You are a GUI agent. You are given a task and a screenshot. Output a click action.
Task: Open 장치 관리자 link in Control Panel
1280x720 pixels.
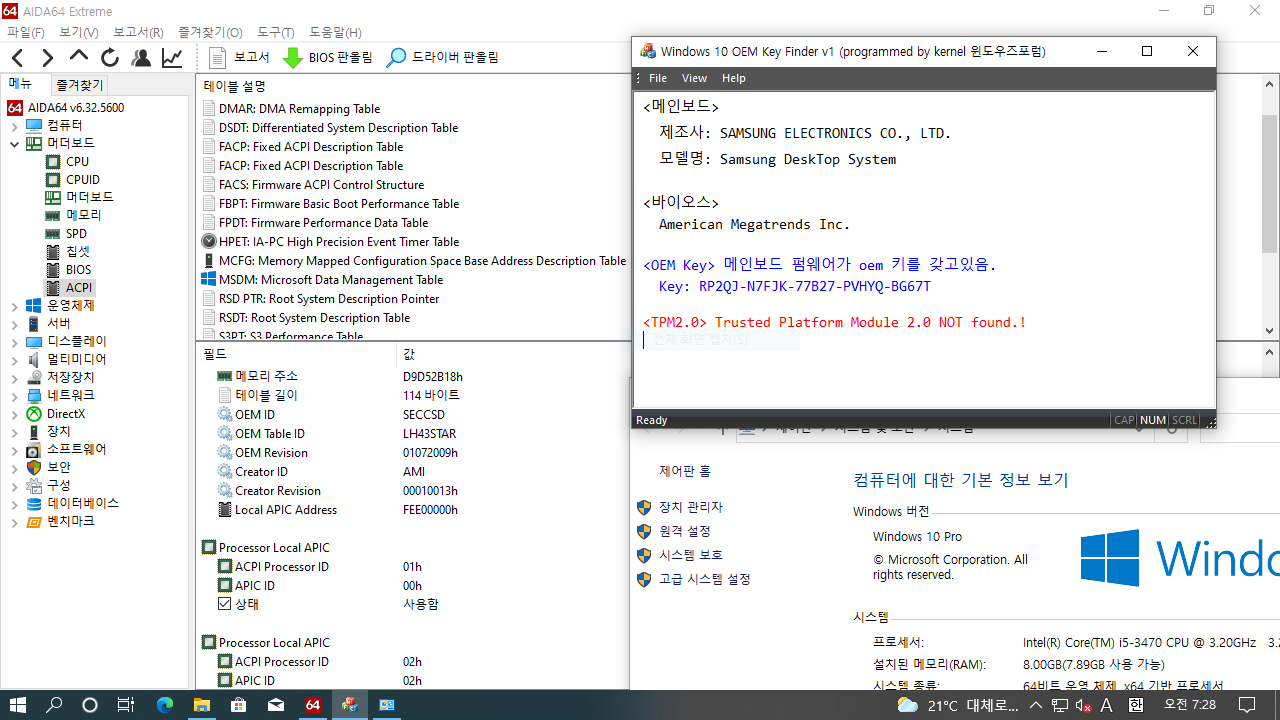pos(690,507)
